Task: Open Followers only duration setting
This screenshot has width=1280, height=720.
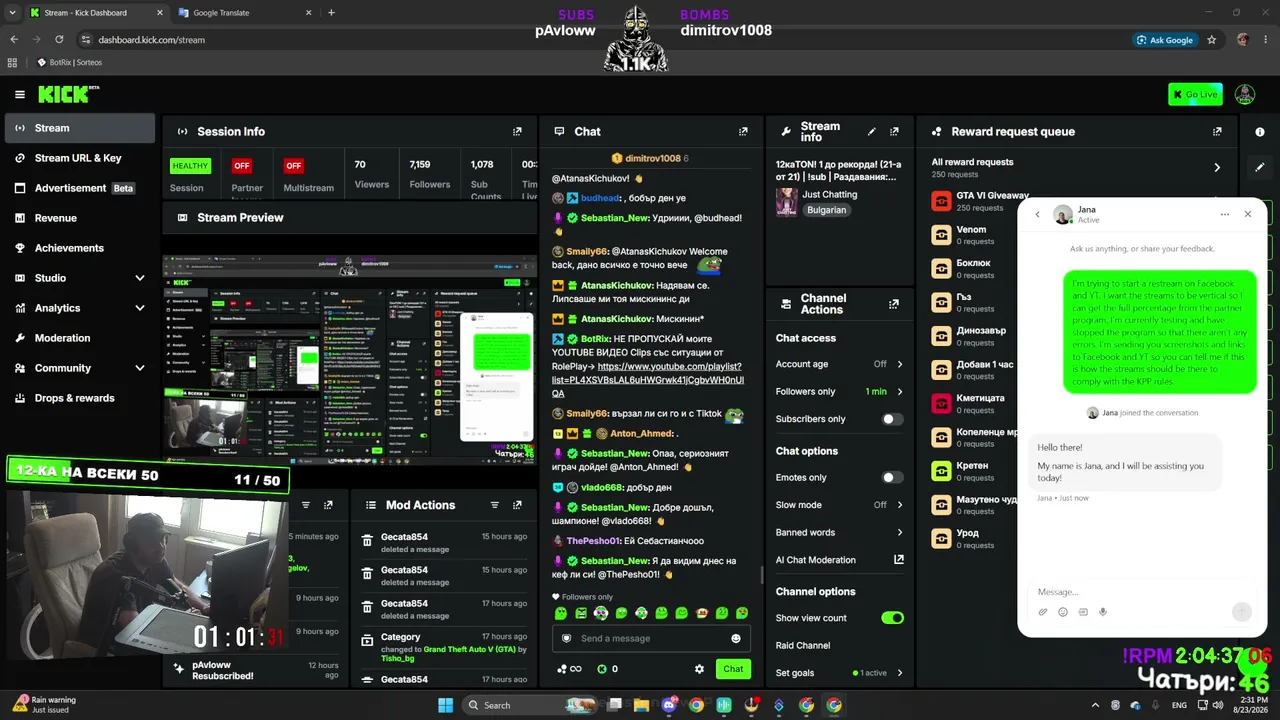Action: pyautogui.click(x=839, y=392)
